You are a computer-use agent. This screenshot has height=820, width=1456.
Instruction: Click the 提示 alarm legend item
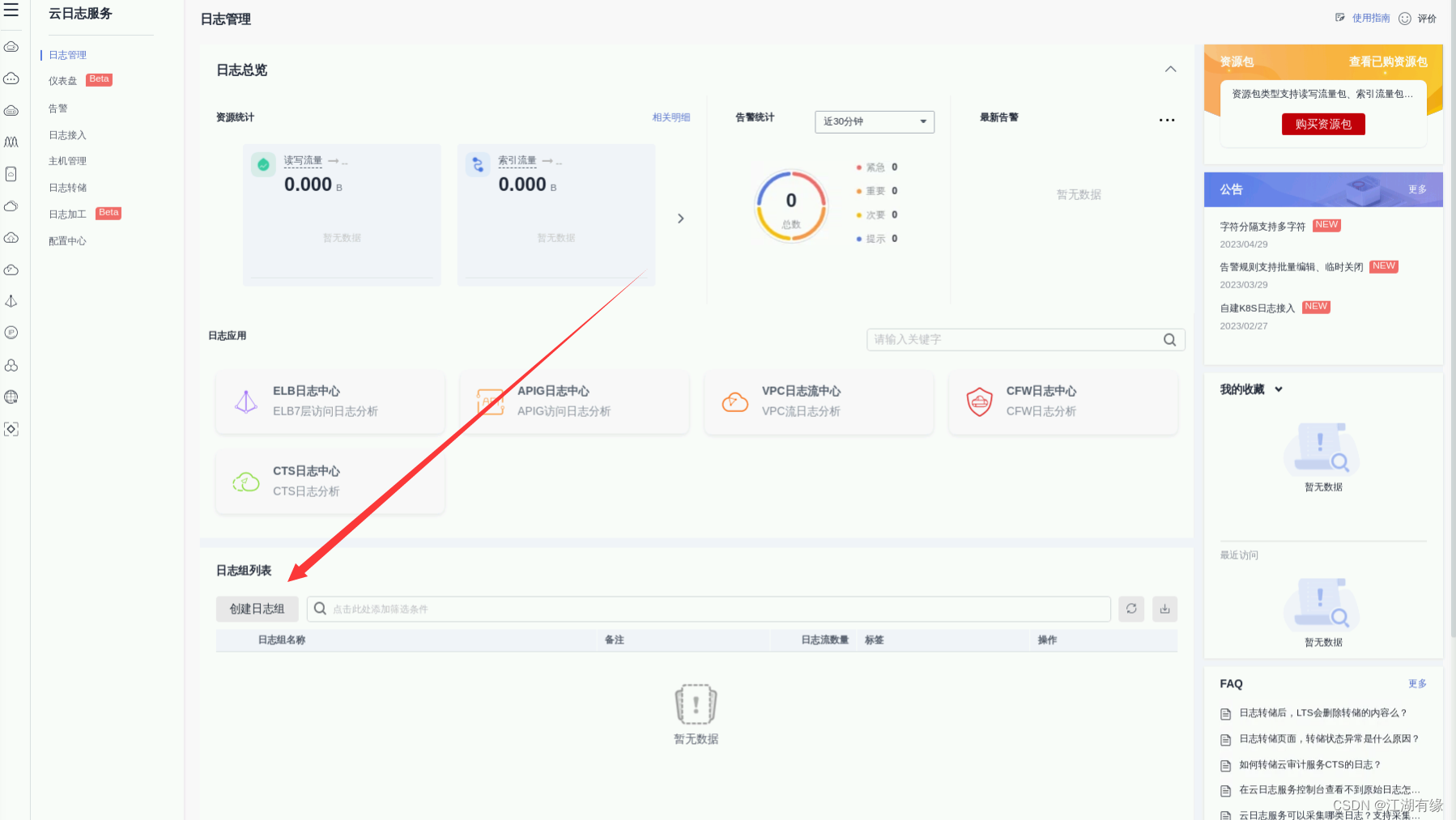[877, 239]
